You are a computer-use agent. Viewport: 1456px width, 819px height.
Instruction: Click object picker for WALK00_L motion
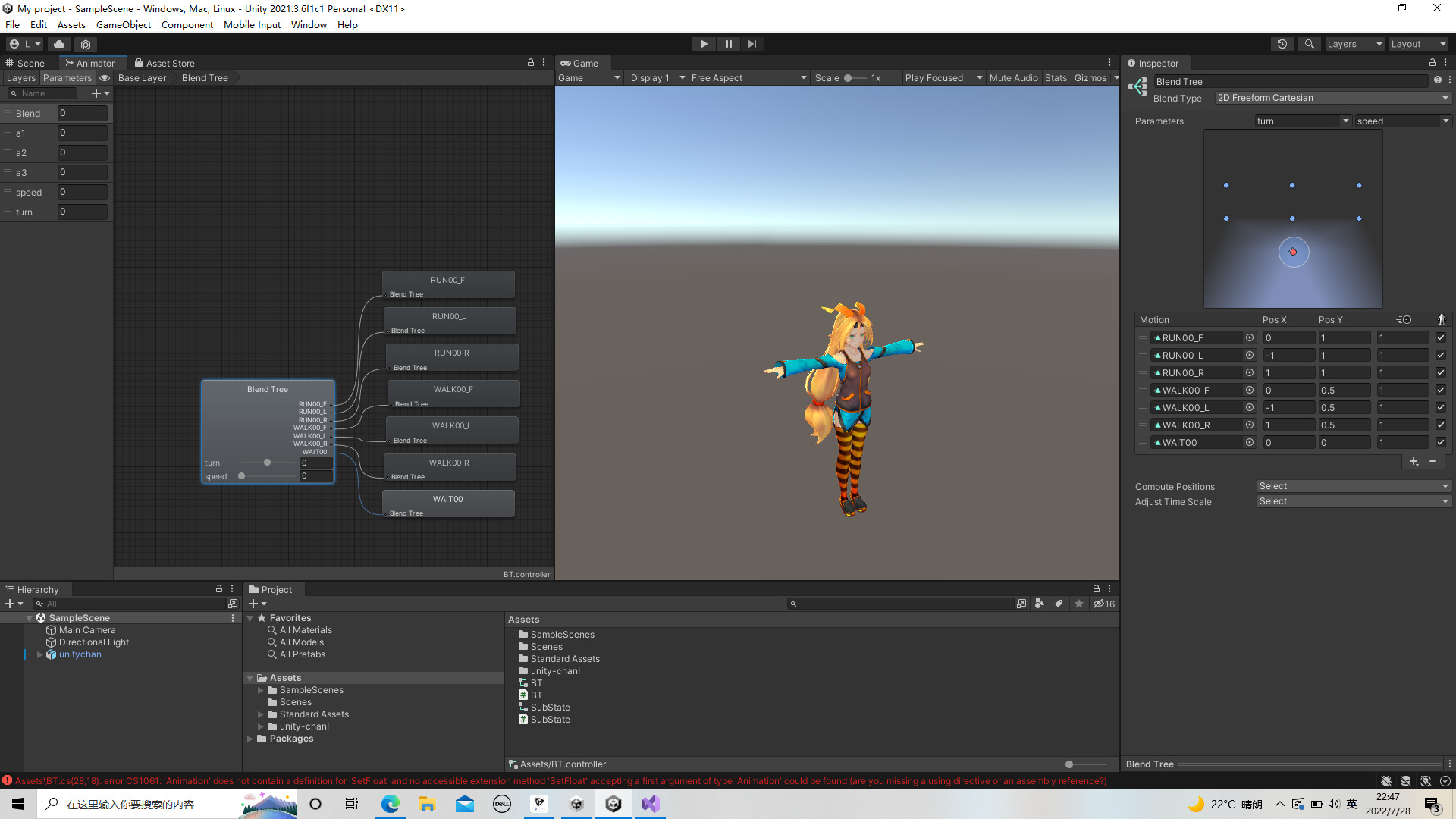(1249, 407)
